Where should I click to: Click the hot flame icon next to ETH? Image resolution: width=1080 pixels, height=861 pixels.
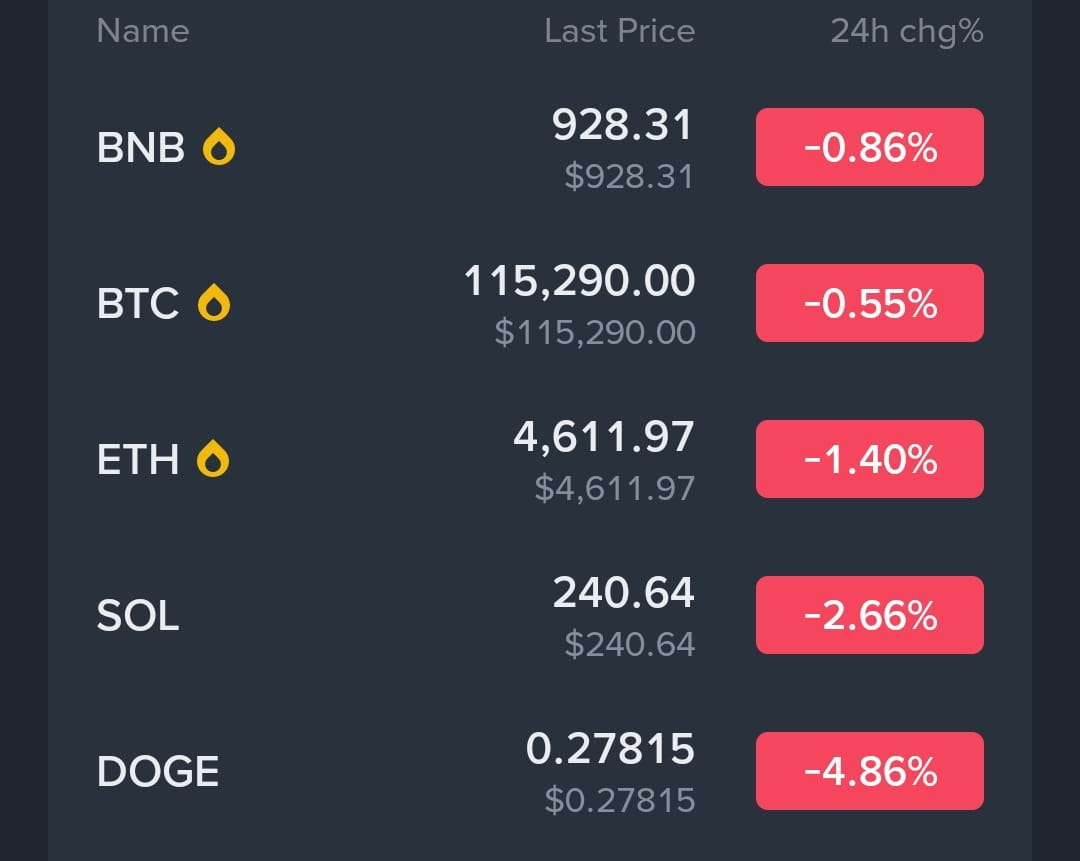coord(213,459)
